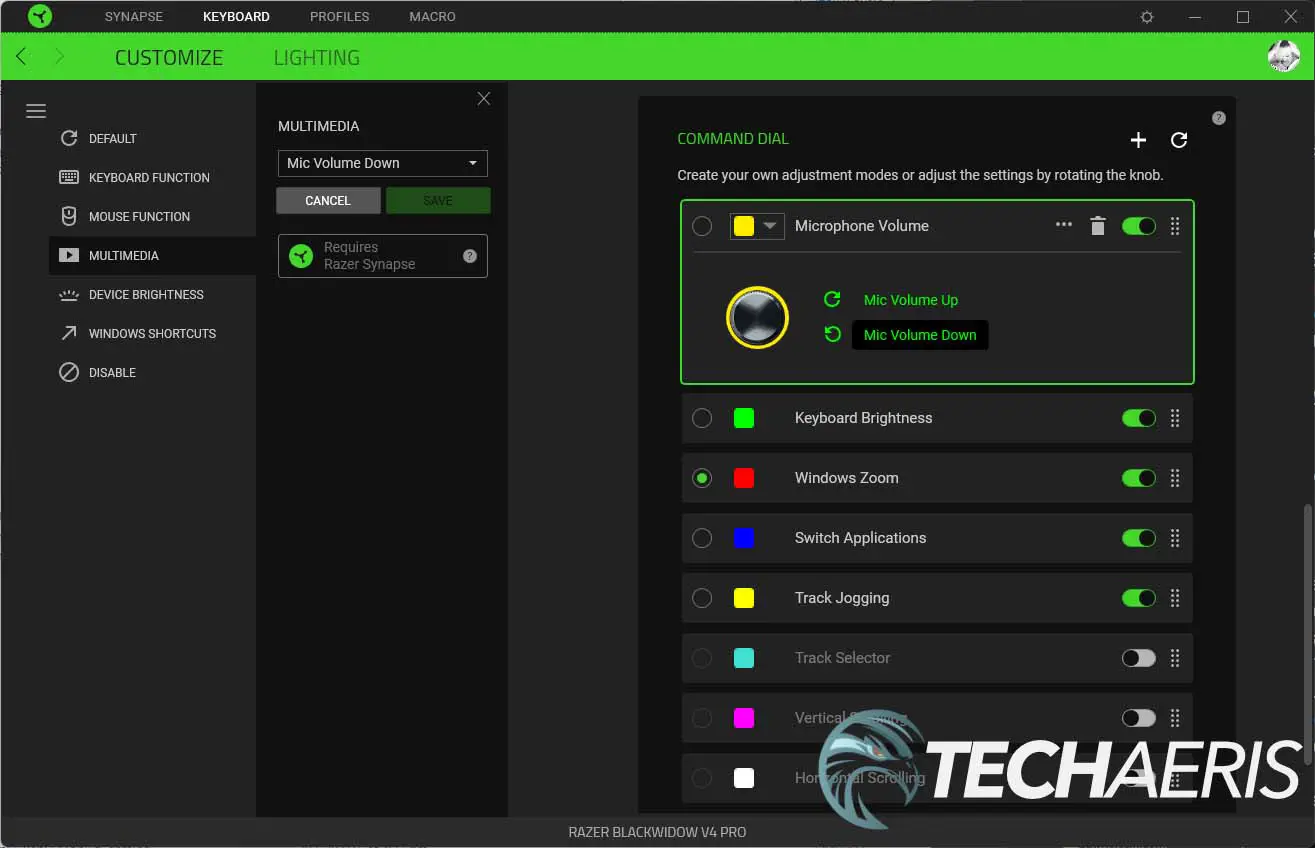
Task: Click the CANCEL button
Action: click(328, 200)
